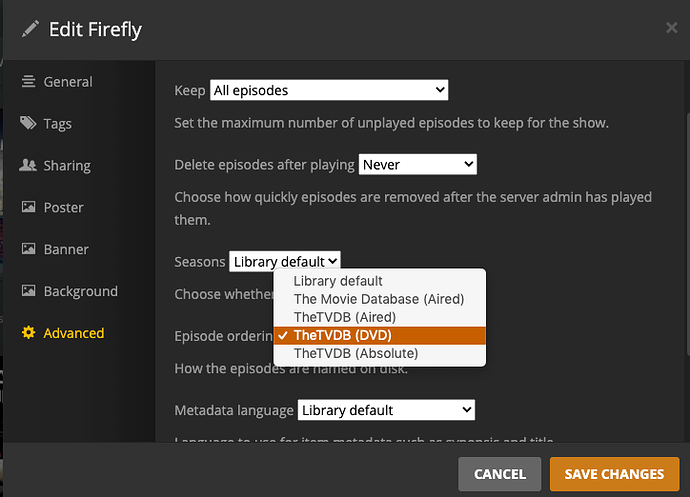The height and width of the screenshot is (497, 690).
Task: Click the Sharing people icon
Action: [28, 165]
